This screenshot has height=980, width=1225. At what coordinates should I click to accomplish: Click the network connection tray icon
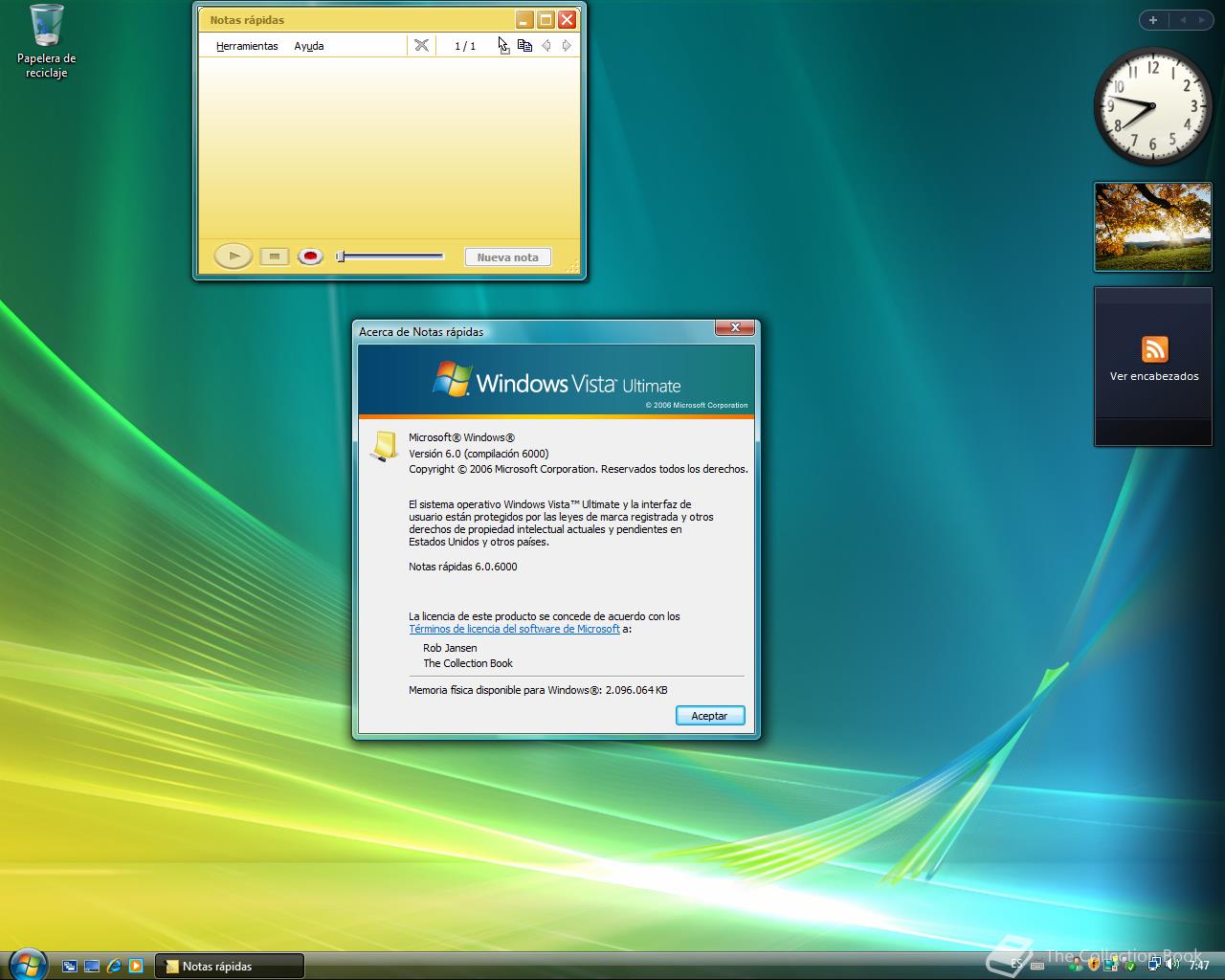coord(1154,964)
